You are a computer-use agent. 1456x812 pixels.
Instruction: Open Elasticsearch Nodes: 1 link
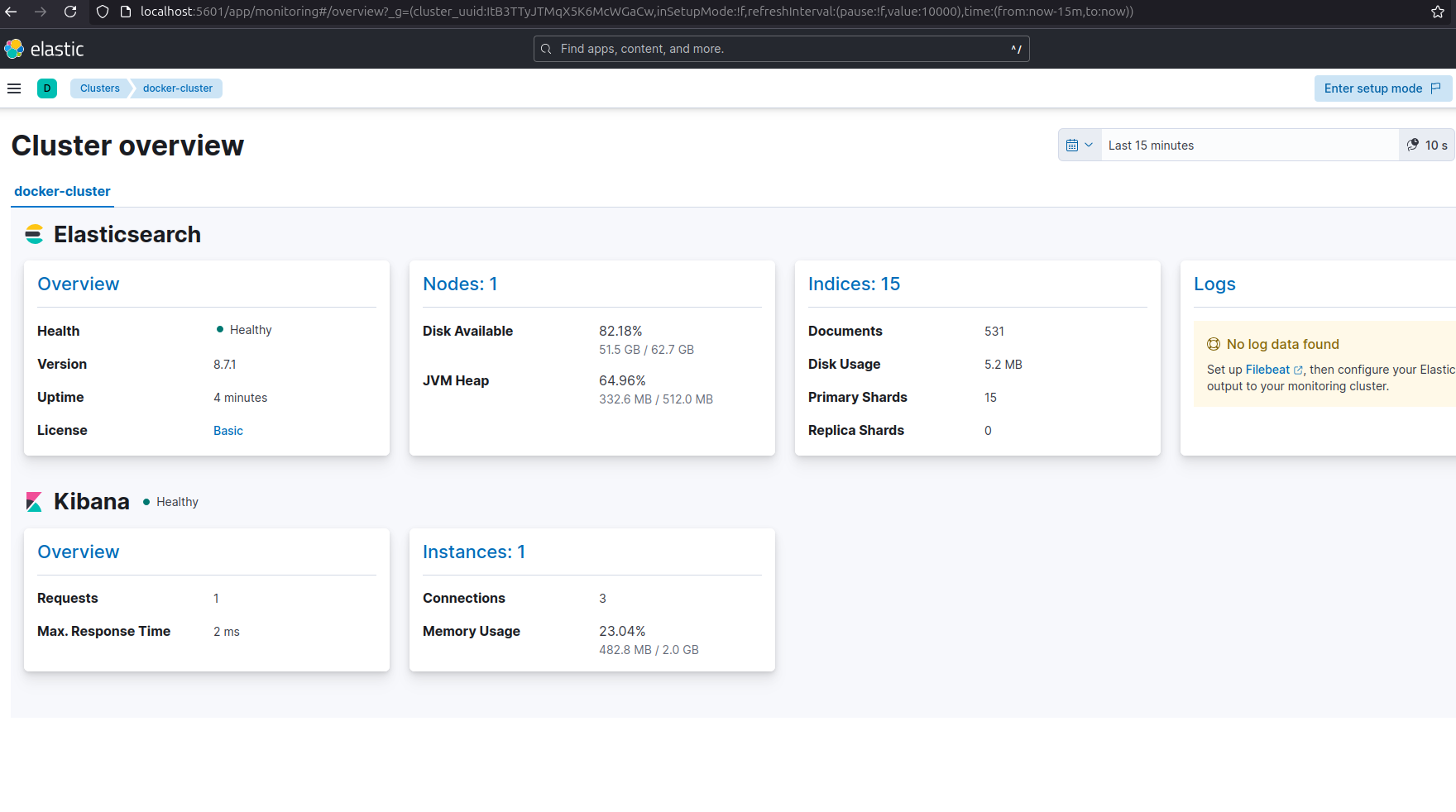pyautogui.click(x=460, y=284)
